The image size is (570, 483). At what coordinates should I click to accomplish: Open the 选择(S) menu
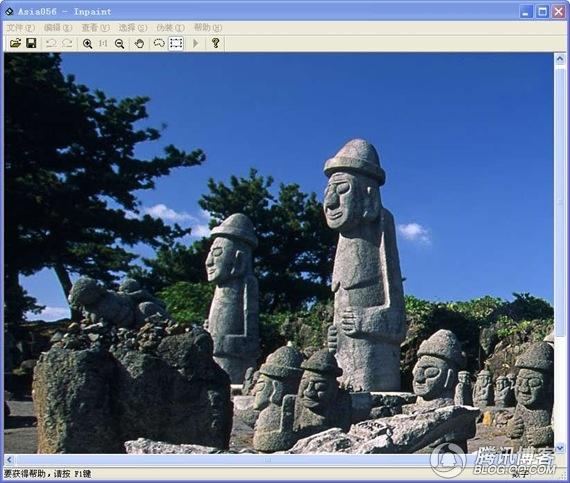point(133,28)
